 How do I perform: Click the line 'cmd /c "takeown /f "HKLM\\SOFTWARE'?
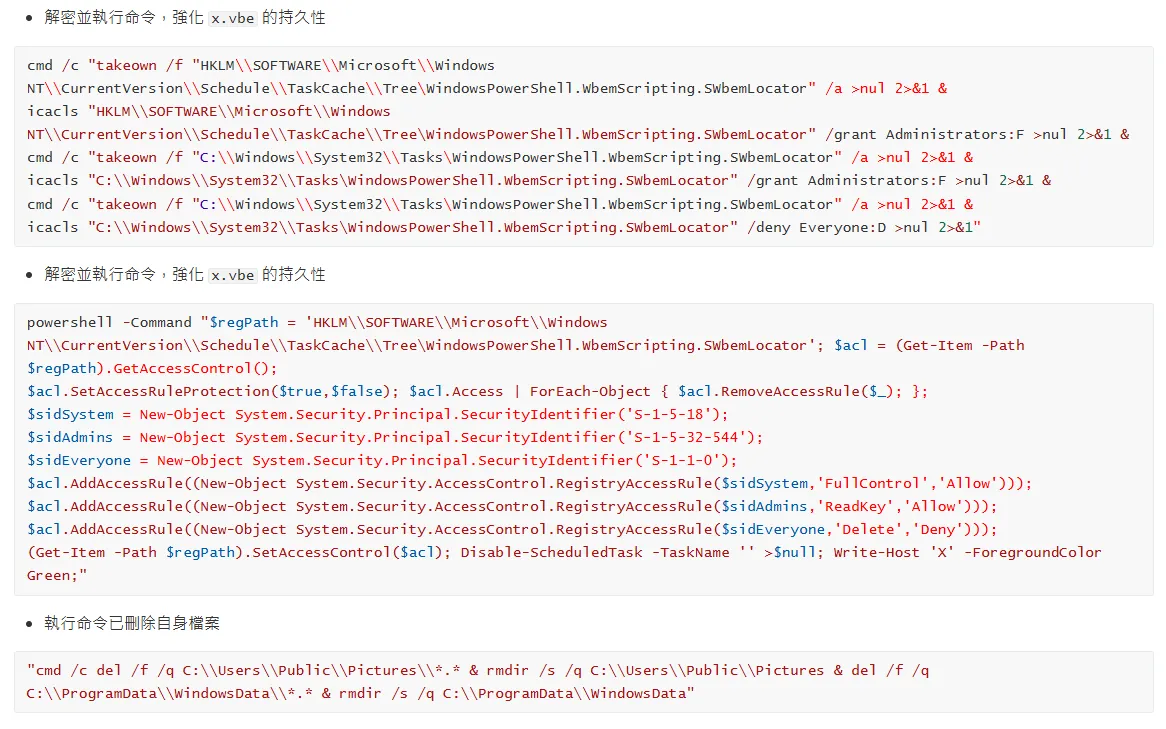tap(261, 65)
